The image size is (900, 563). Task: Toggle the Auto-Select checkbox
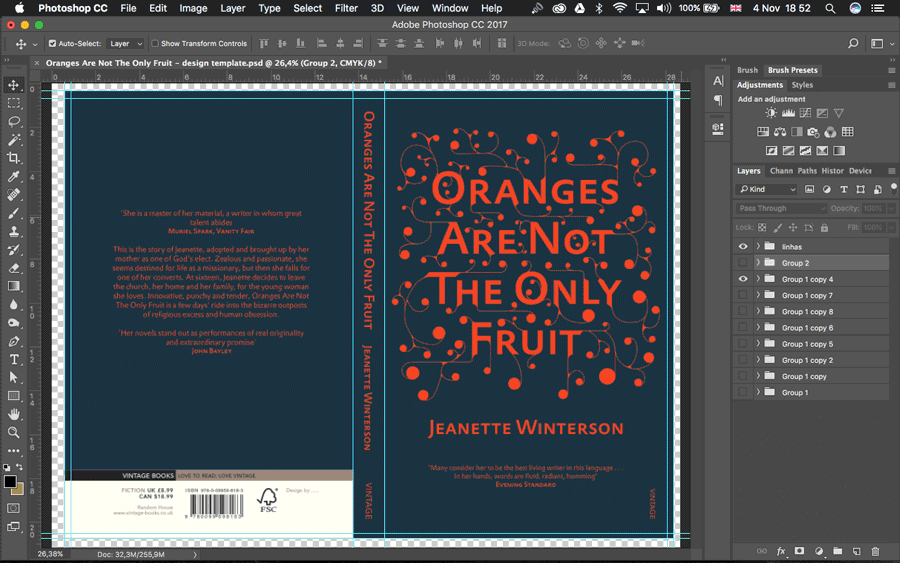click(52, 44)
